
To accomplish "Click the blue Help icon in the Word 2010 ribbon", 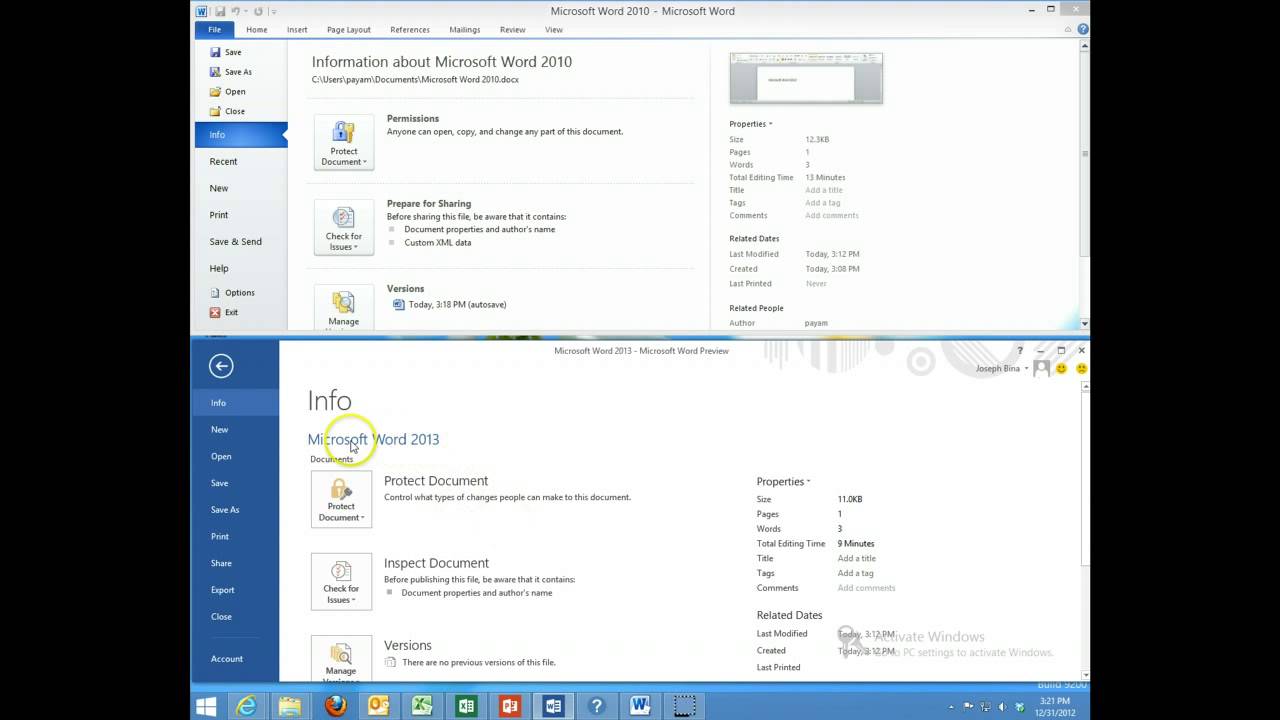I will (x=1083, y=29).
